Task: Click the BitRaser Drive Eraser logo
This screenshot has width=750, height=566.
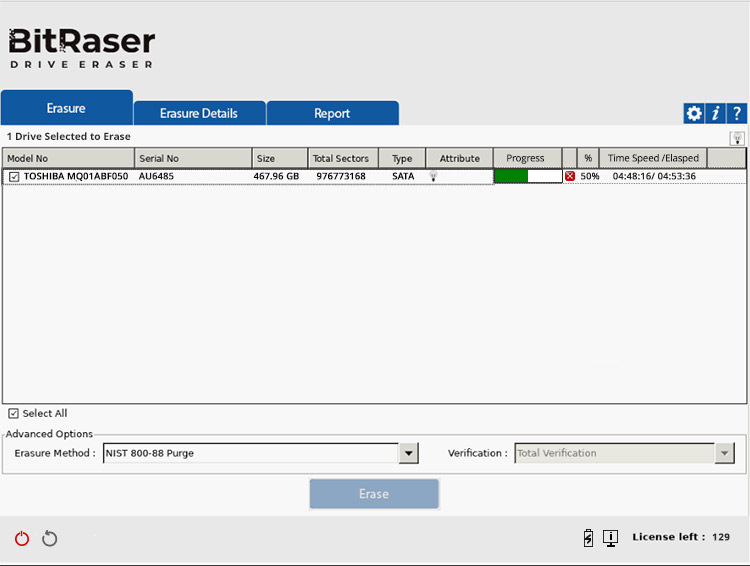Action: (x=82, y=48)
